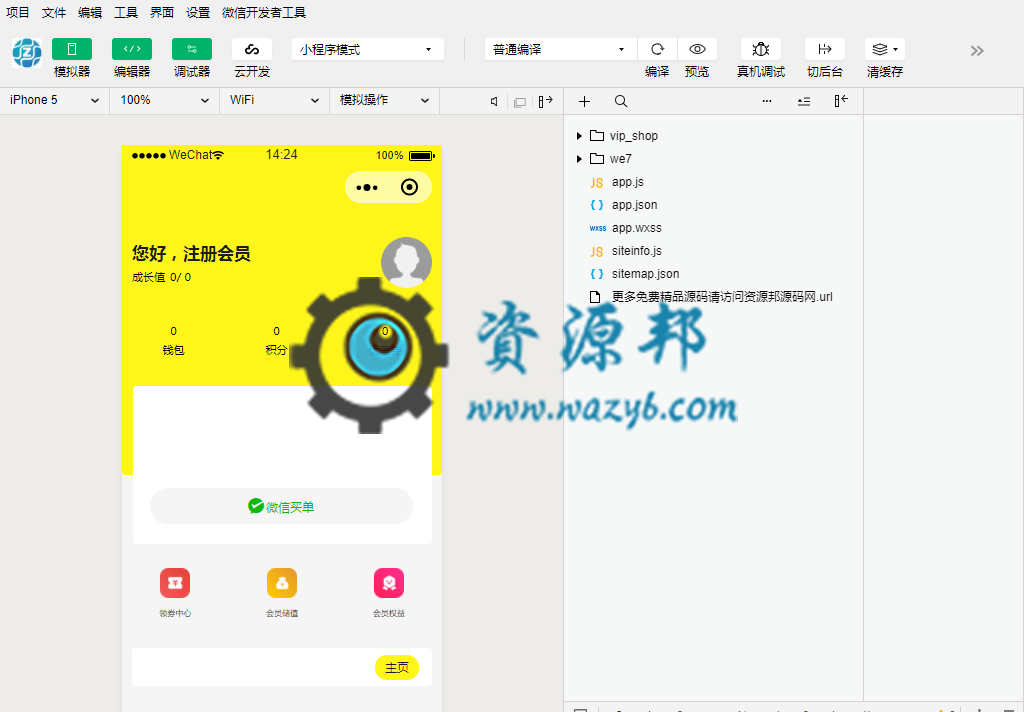Toggle the 编辑器 editor panel

tap(132, 50)
